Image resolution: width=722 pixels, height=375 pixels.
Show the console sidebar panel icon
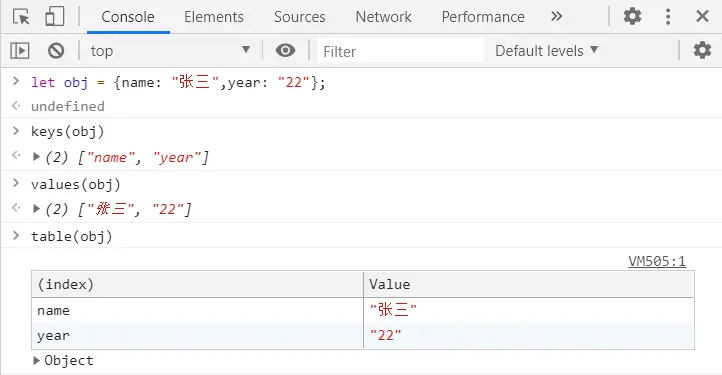pos(20,51)
